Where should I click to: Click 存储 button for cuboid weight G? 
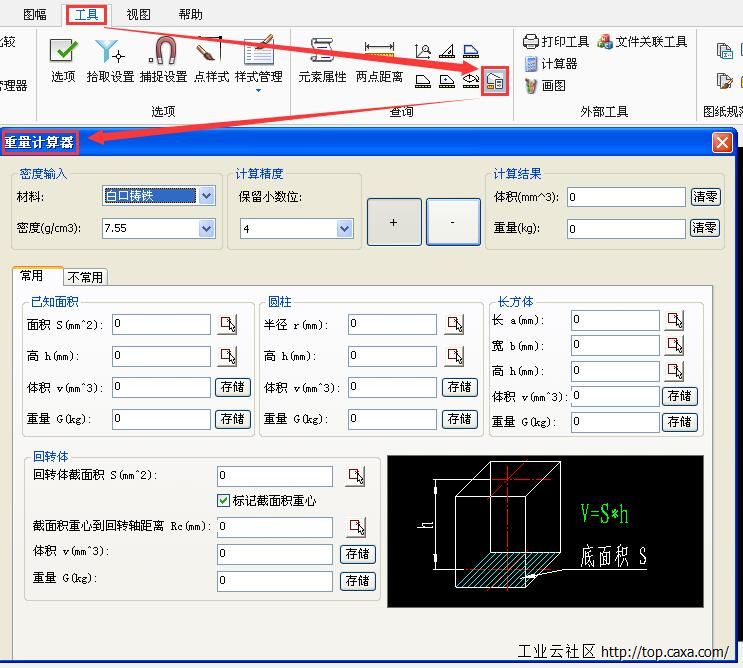pyautogui.click(x=680, y=422)
